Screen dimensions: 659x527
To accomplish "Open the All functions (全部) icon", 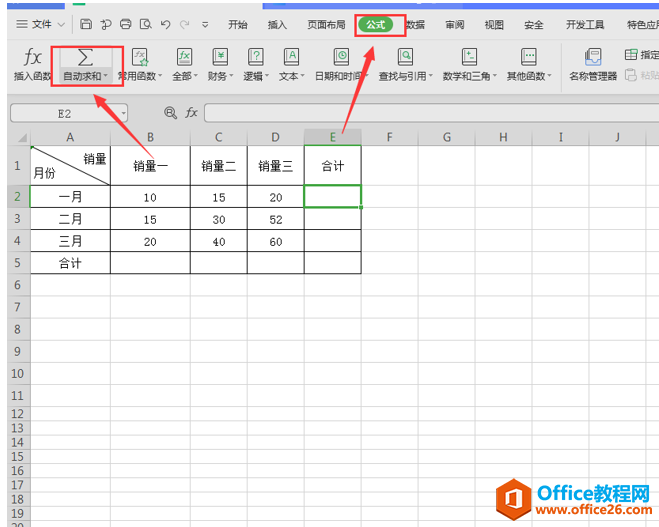I will pos(185,57).
